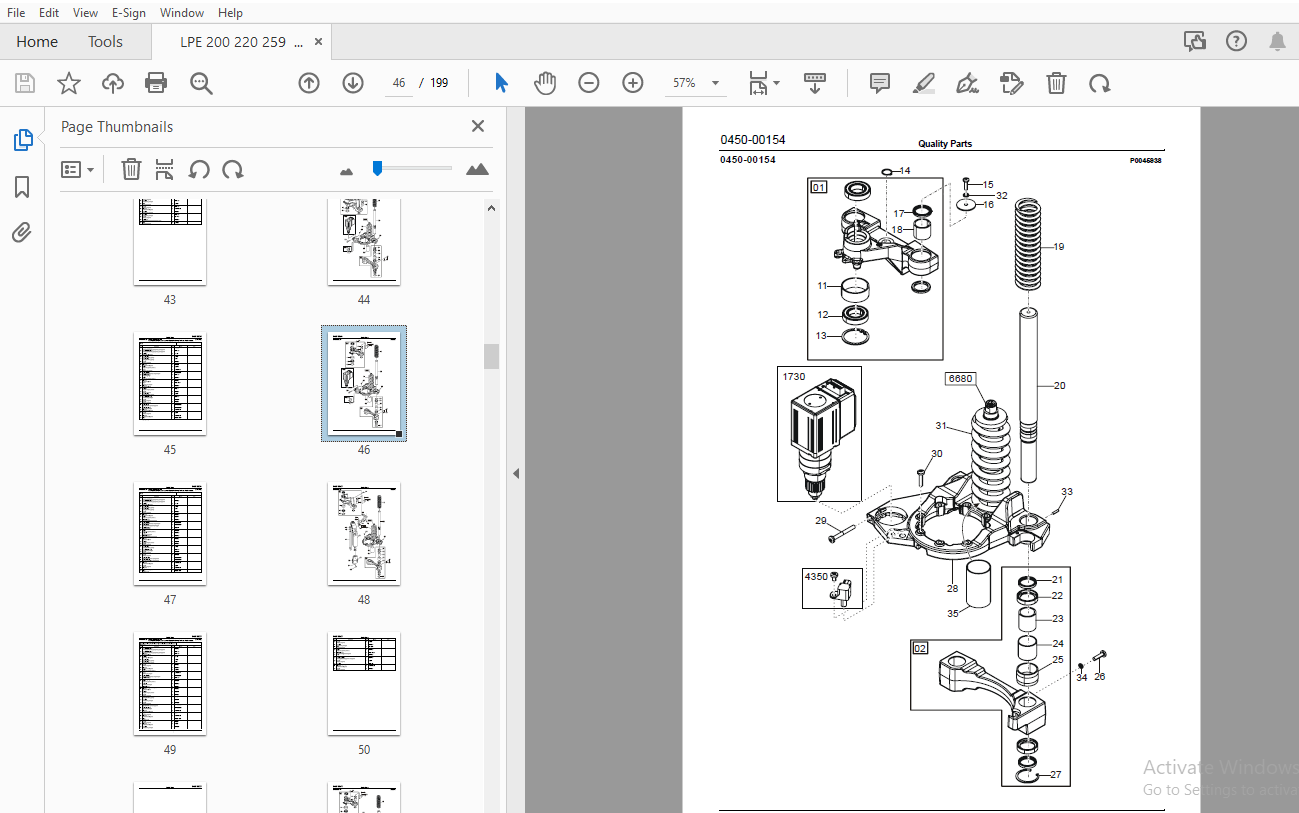Open the E-Sign menu
This screenshot has height=813, width=1299.
(x=128, y=13)
